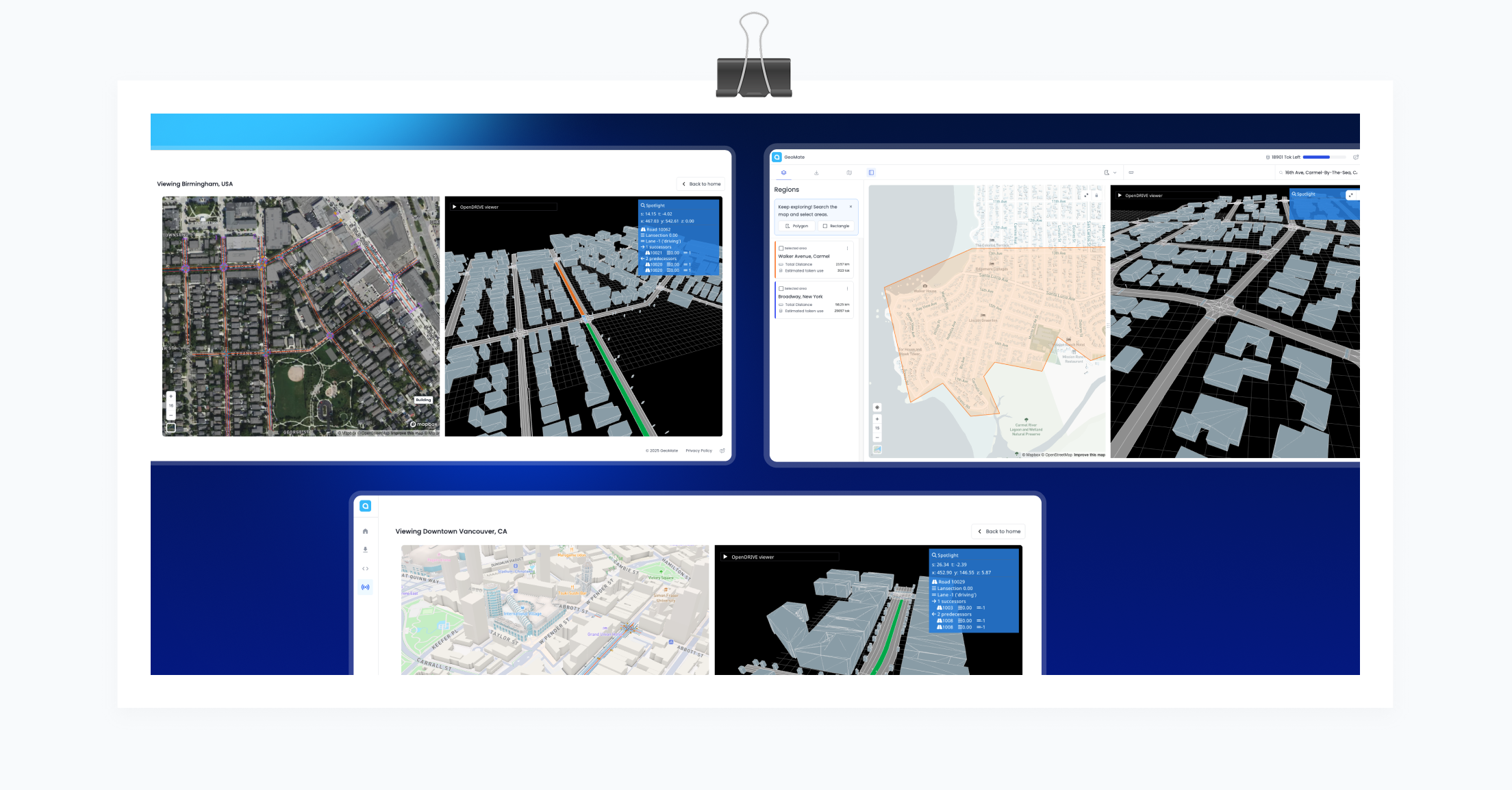Click the Polygon selection button
The width and height of the screenshot is (1512, 790).
(x=796, y=226)
